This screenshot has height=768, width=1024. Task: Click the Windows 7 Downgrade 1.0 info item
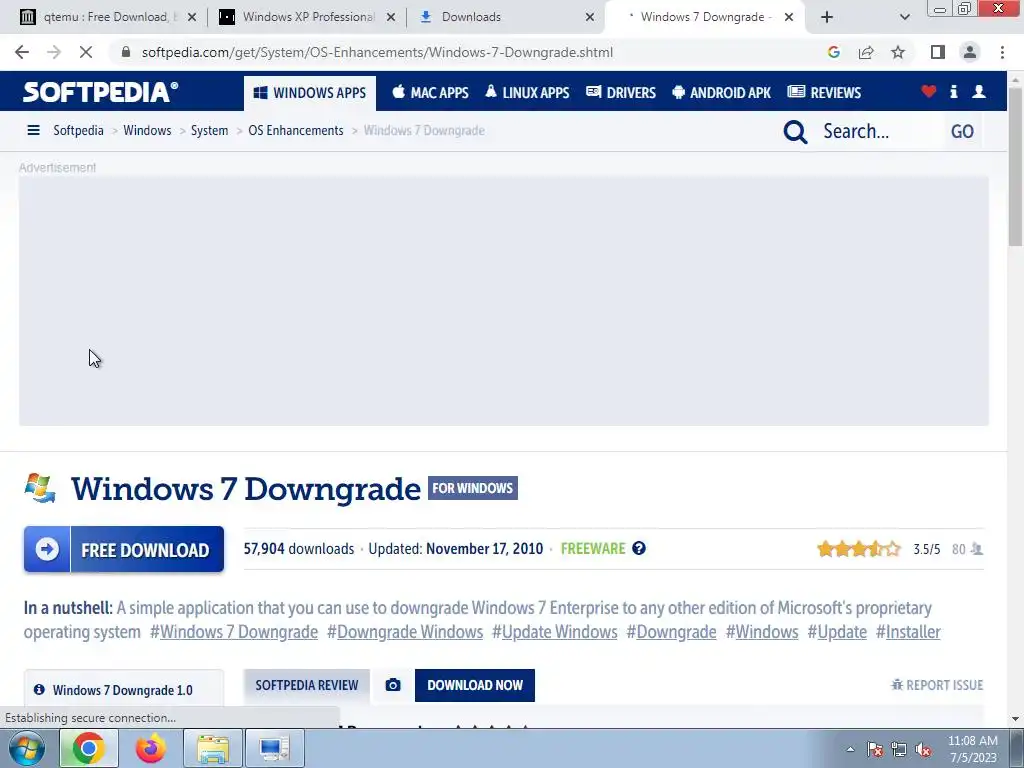coord(123,690)
